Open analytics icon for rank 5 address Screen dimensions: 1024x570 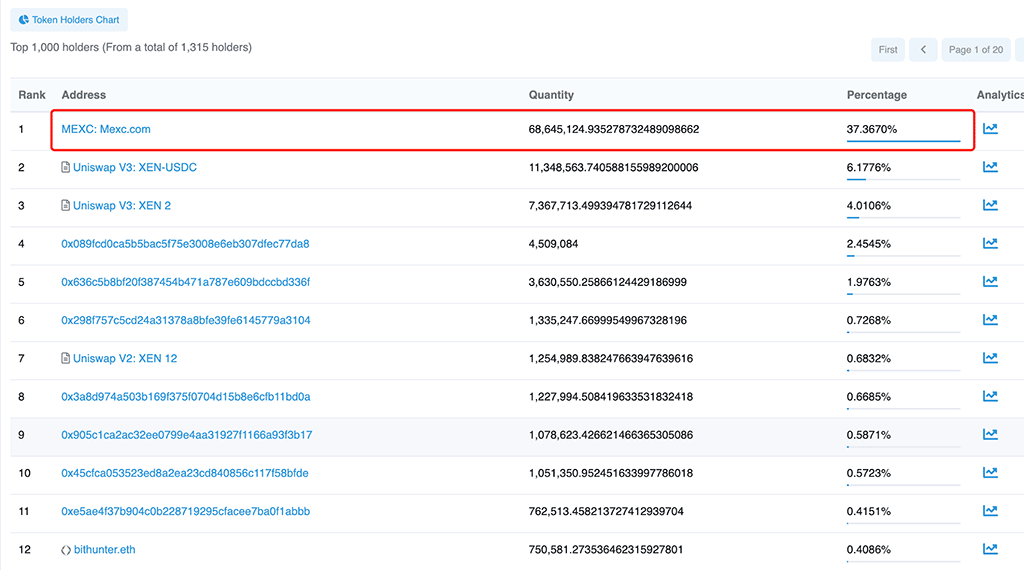point(990,281)
